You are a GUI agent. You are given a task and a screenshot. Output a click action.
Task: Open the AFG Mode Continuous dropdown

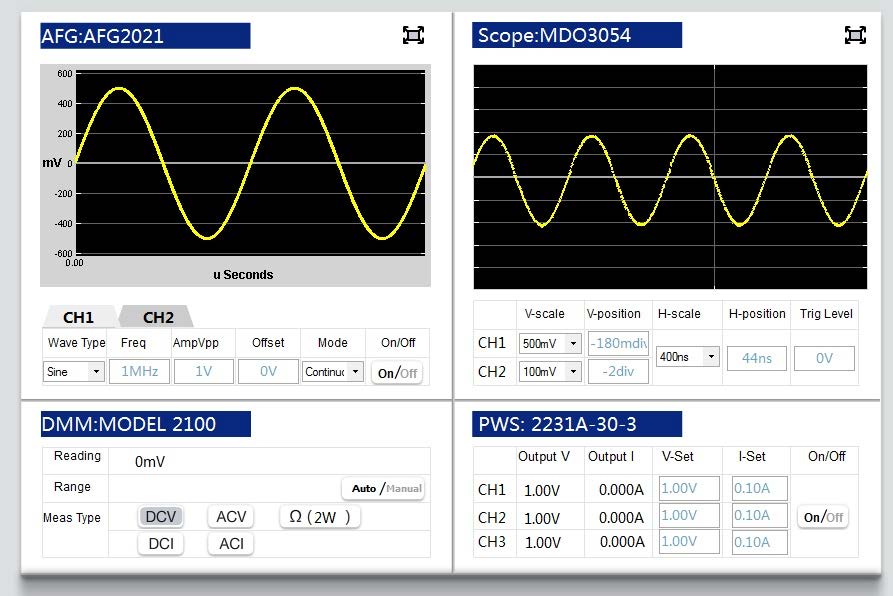(x=332, y=372)
